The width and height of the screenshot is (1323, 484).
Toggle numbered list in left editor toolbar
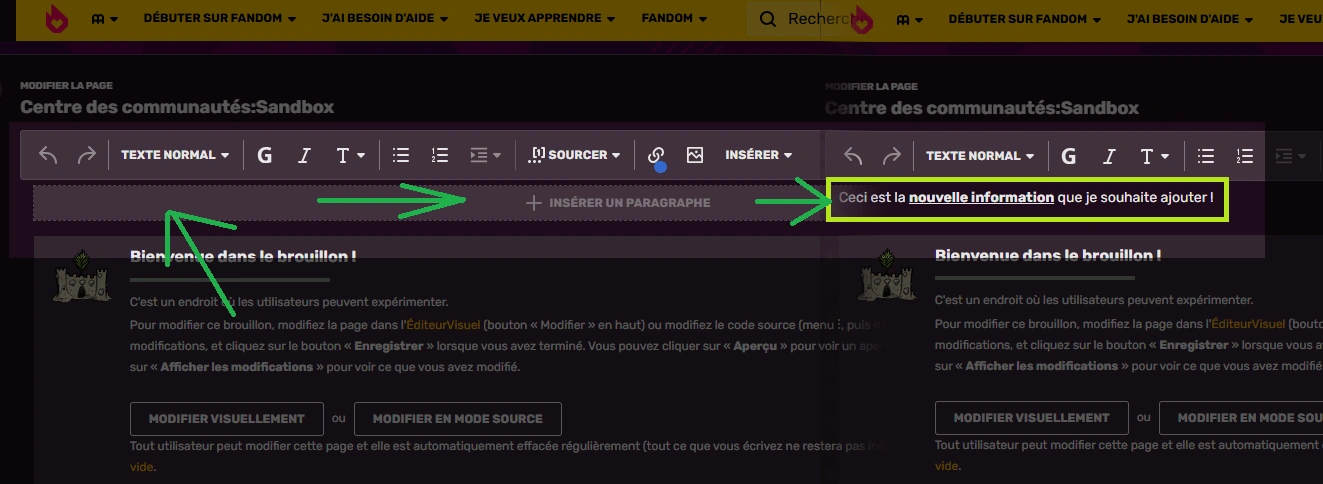(x=440, y=155)
